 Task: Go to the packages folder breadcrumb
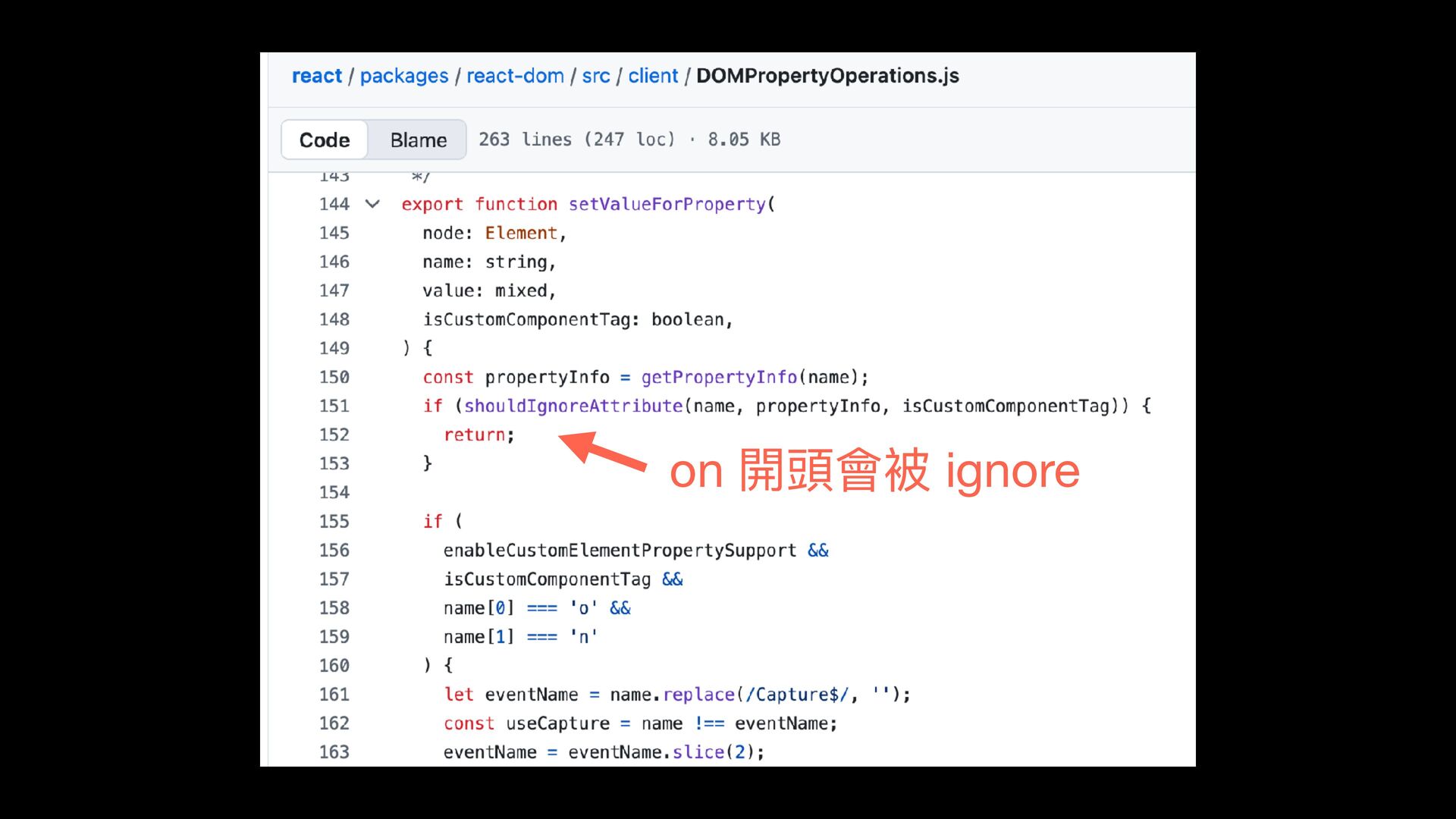[404, 76]
